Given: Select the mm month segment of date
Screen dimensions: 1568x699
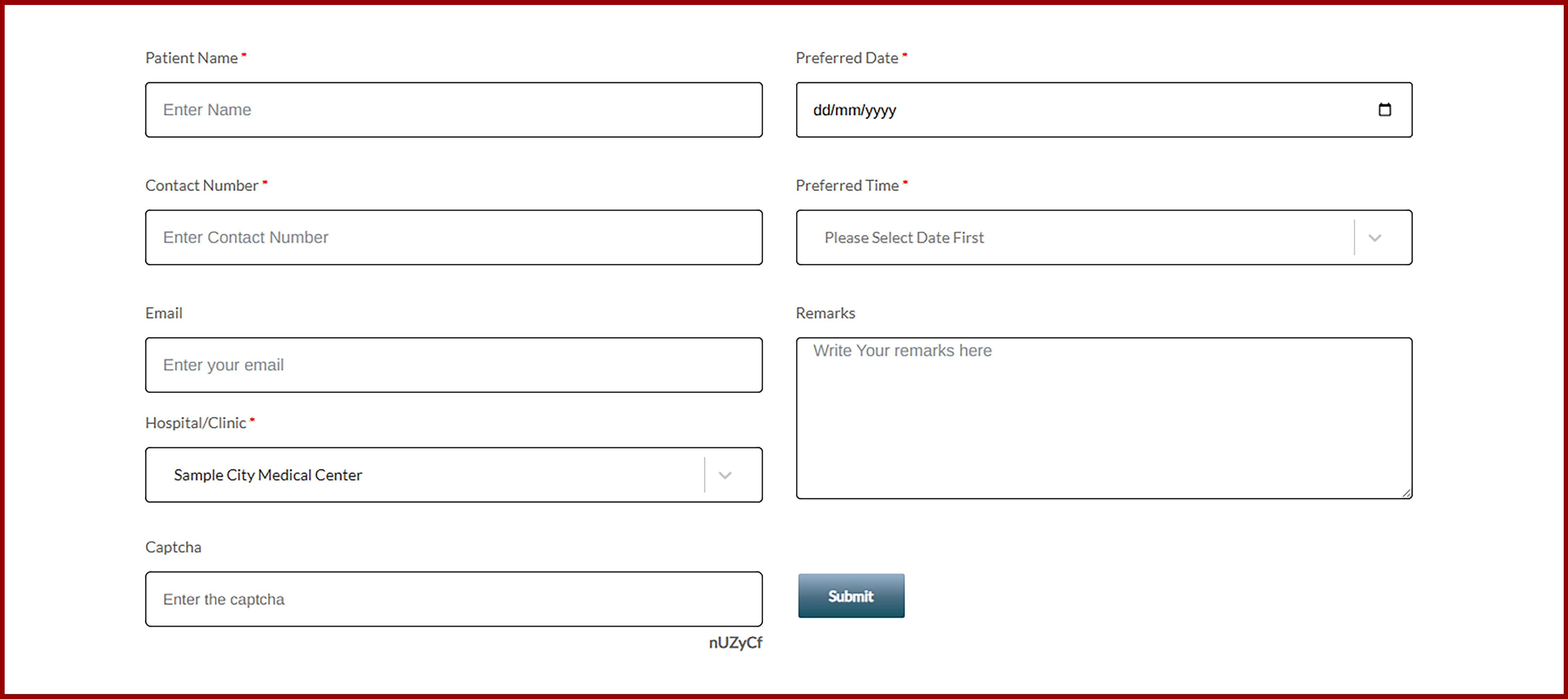Looking at the screenshot, I should [x=847, y=110].
